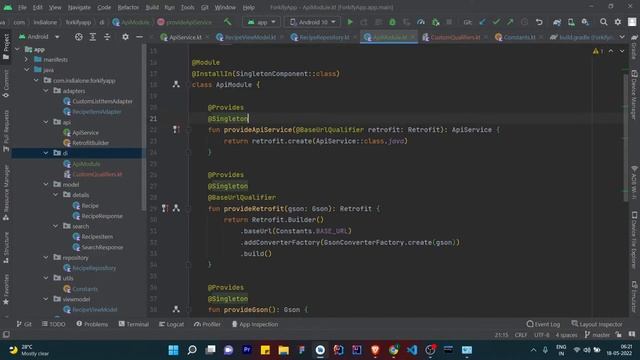Click the select opened file target icon
The width and height of the screenshot is (640, 360).
79,37
